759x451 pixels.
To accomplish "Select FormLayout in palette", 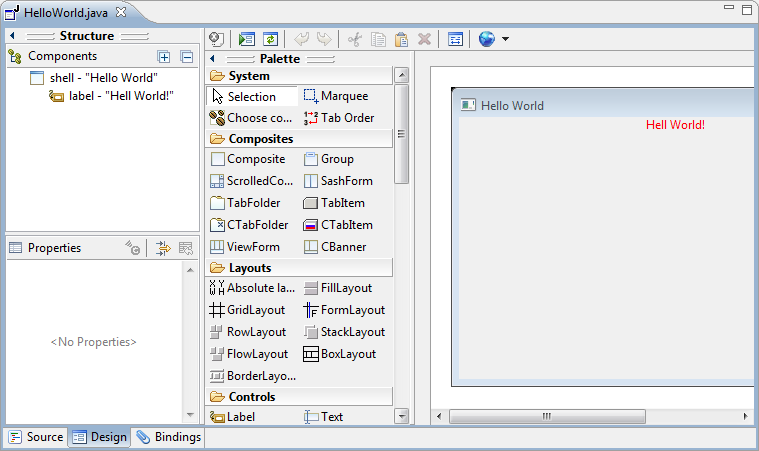I will pos(344,310).
